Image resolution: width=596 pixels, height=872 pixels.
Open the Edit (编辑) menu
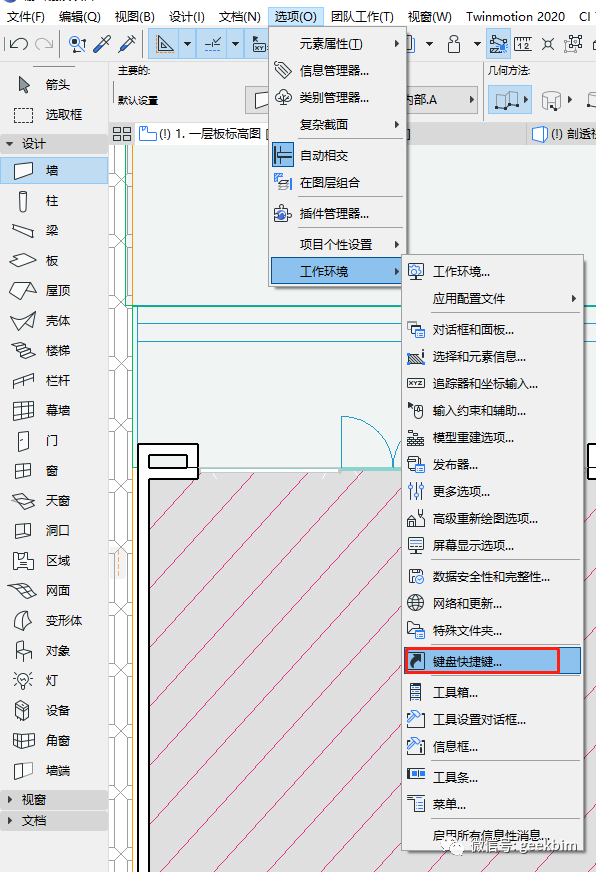[80, 17]
